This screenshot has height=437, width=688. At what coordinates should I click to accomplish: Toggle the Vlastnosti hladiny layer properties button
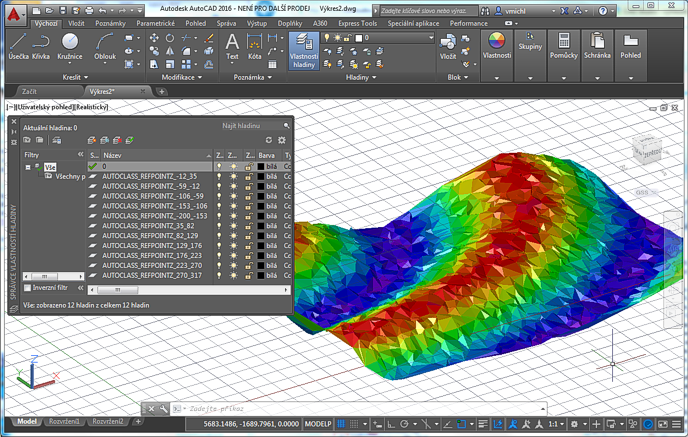tap(304, 50)
